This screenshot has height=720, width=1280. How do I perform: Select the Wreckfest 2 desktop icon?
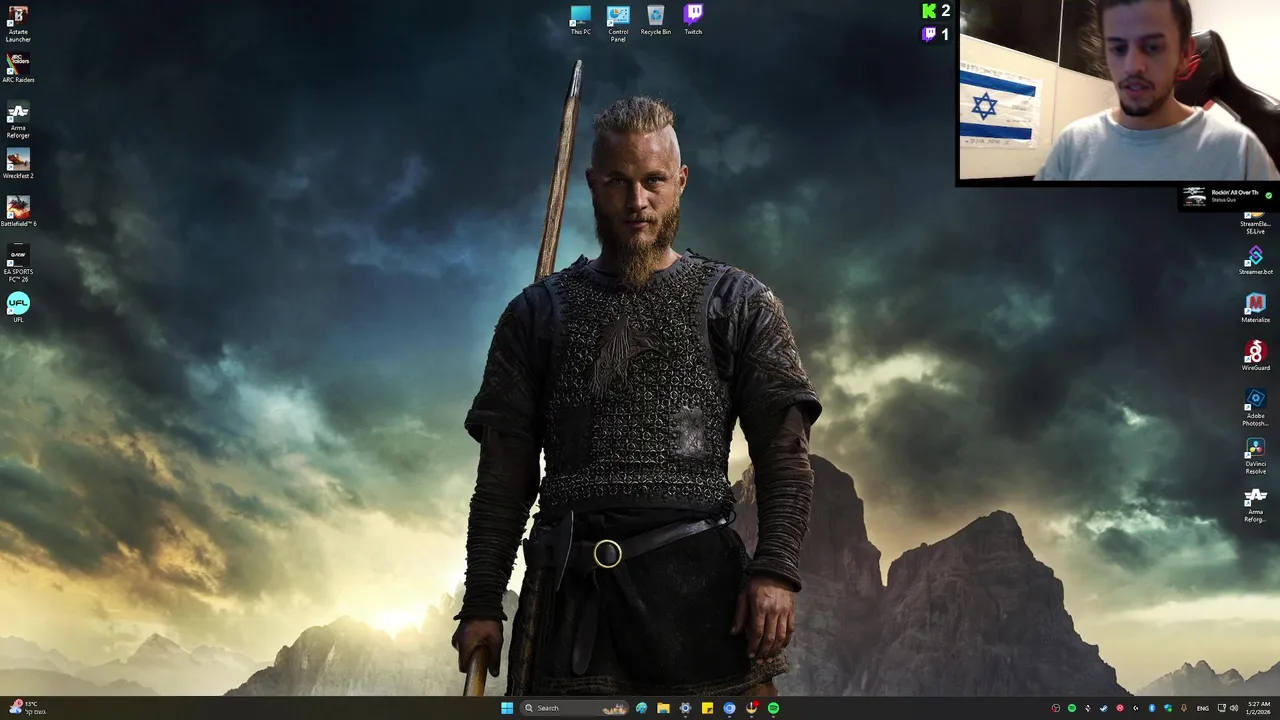[18, 164]
